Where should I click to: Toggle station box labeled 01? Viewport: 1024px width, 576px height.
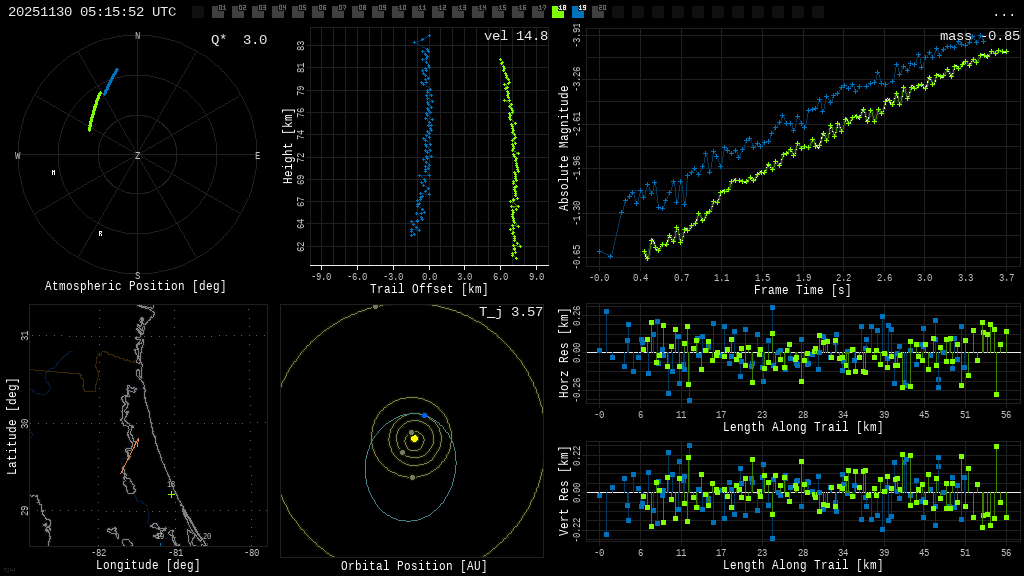click(218, 12)
